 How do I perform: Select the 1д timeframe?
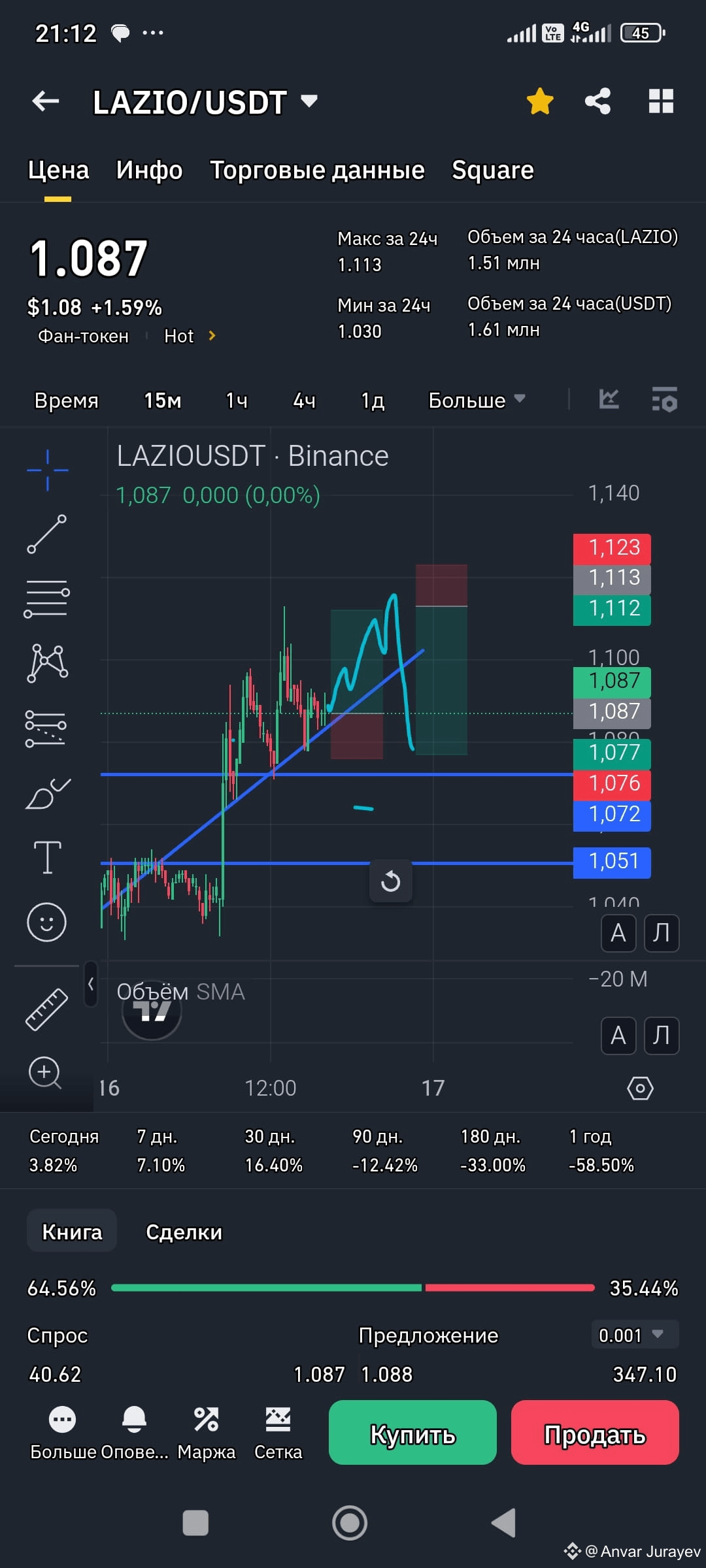(373, 400)
